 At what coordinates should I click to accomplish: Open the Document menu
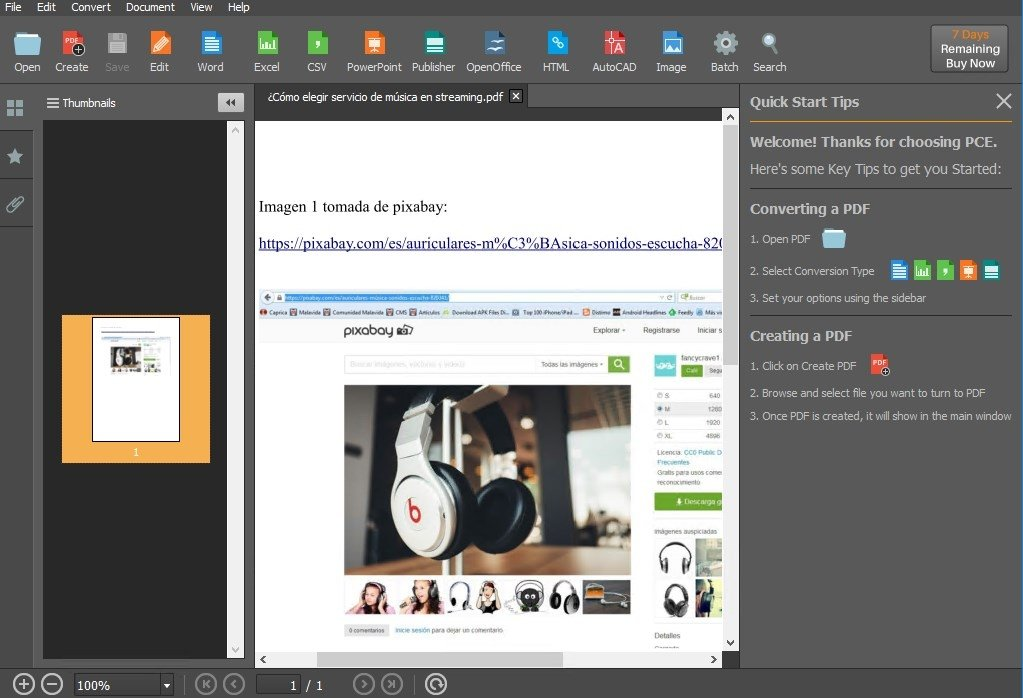pyautogui.click(x=150, y=7)
